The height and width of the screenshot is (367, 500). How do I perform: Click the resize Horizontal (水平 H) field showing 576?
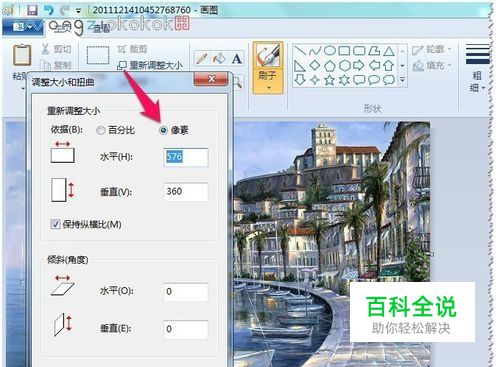186,157
